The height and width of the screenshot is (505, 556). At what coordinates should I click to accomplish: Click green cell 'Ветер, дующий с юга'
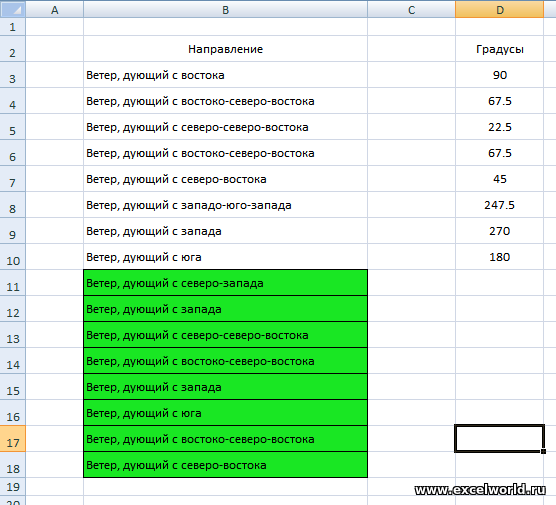(x=226, y=413)
